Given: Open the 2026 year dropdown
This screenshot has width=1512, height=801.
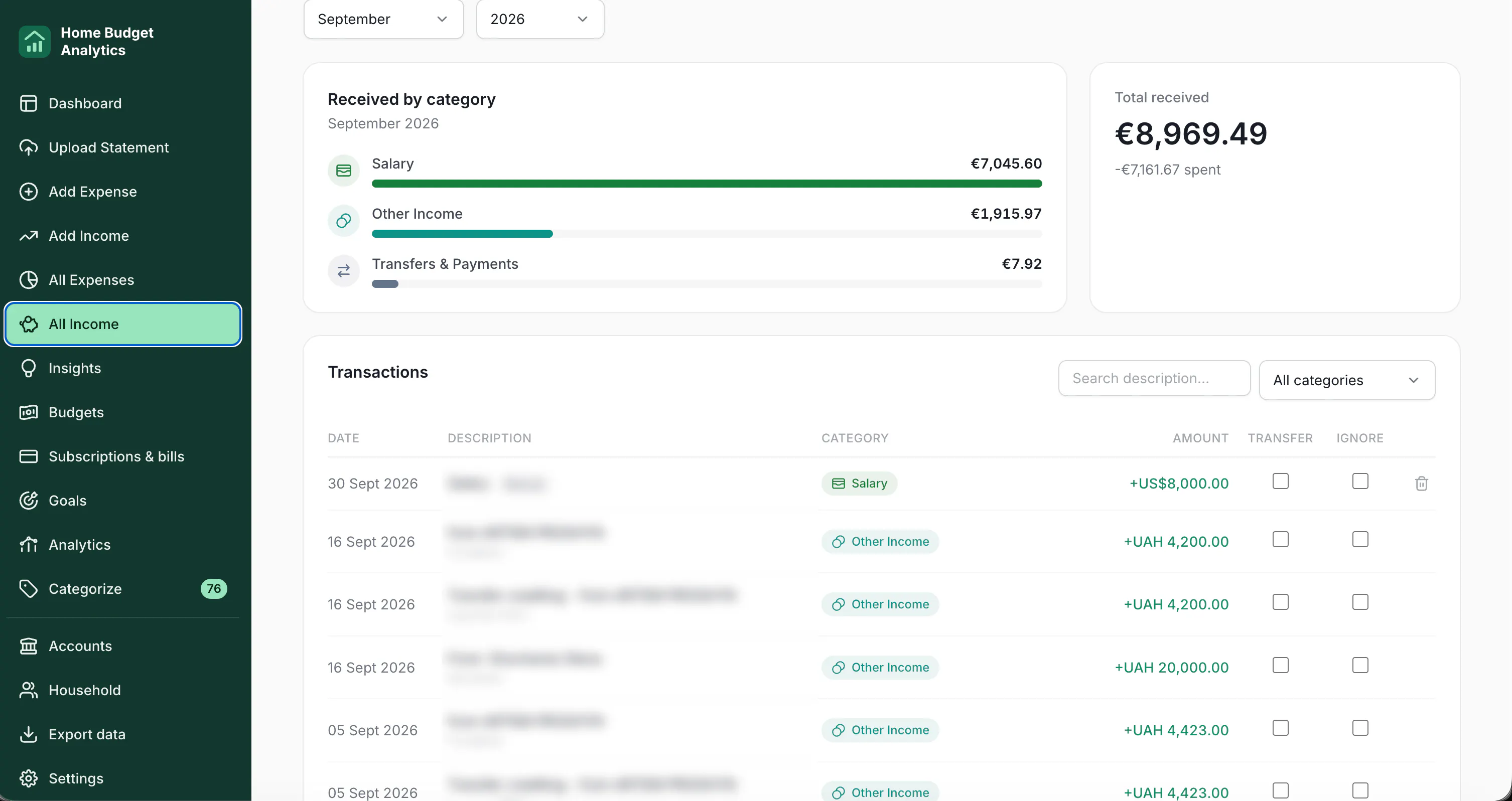Looking at the screenshot, I should coord(540,20).
